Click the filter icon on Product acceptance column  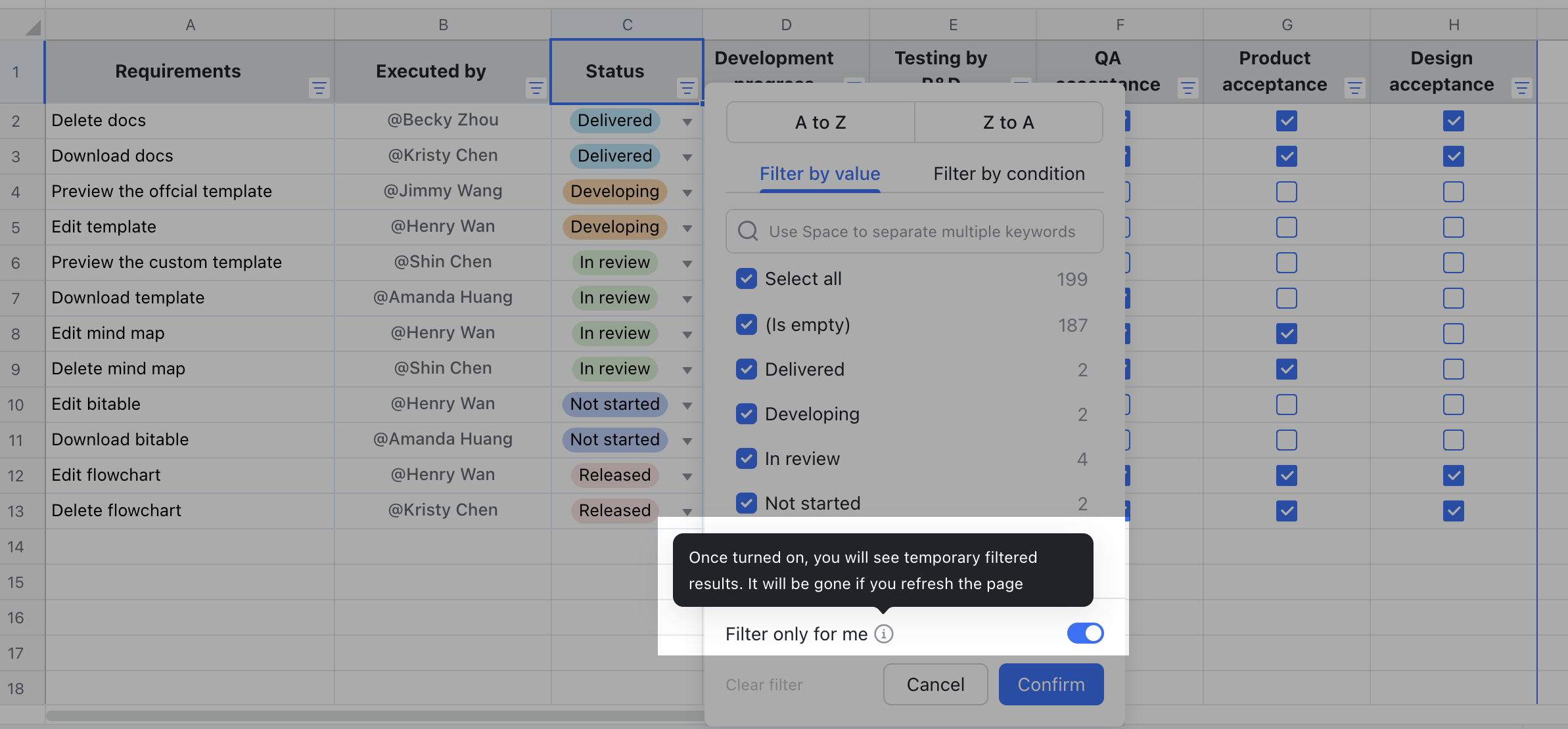click(1354, 88)
